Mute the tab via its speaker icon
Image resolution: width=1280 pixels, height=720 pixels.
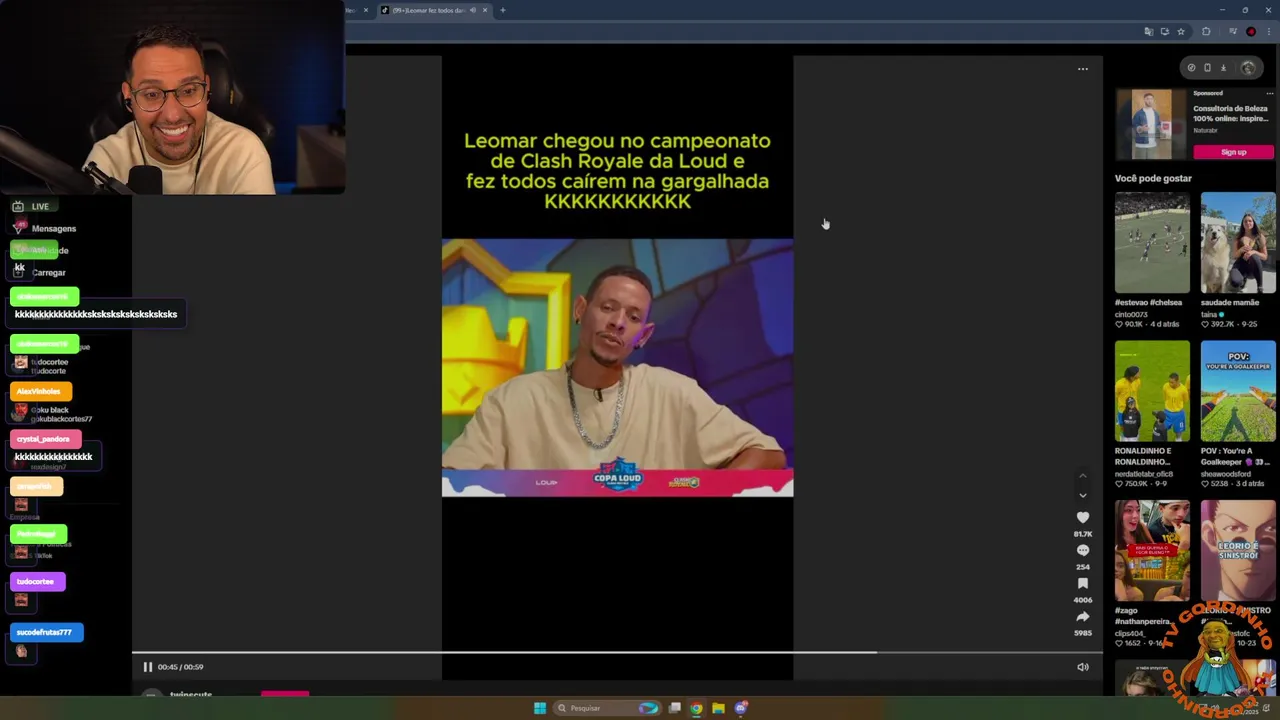click(x=473, y=10)
